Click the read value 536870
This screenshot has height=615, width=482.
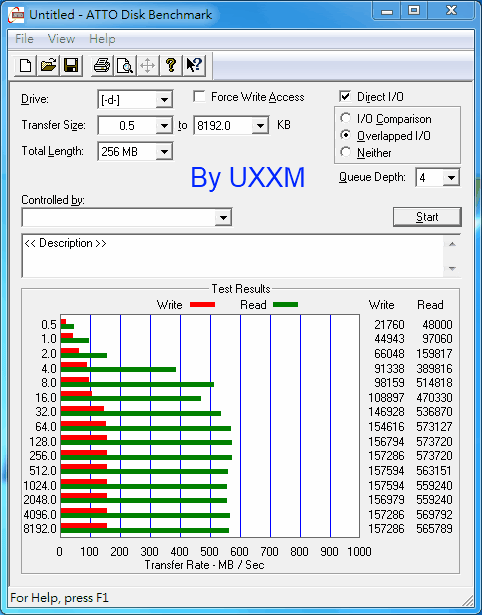click(434, 412)
